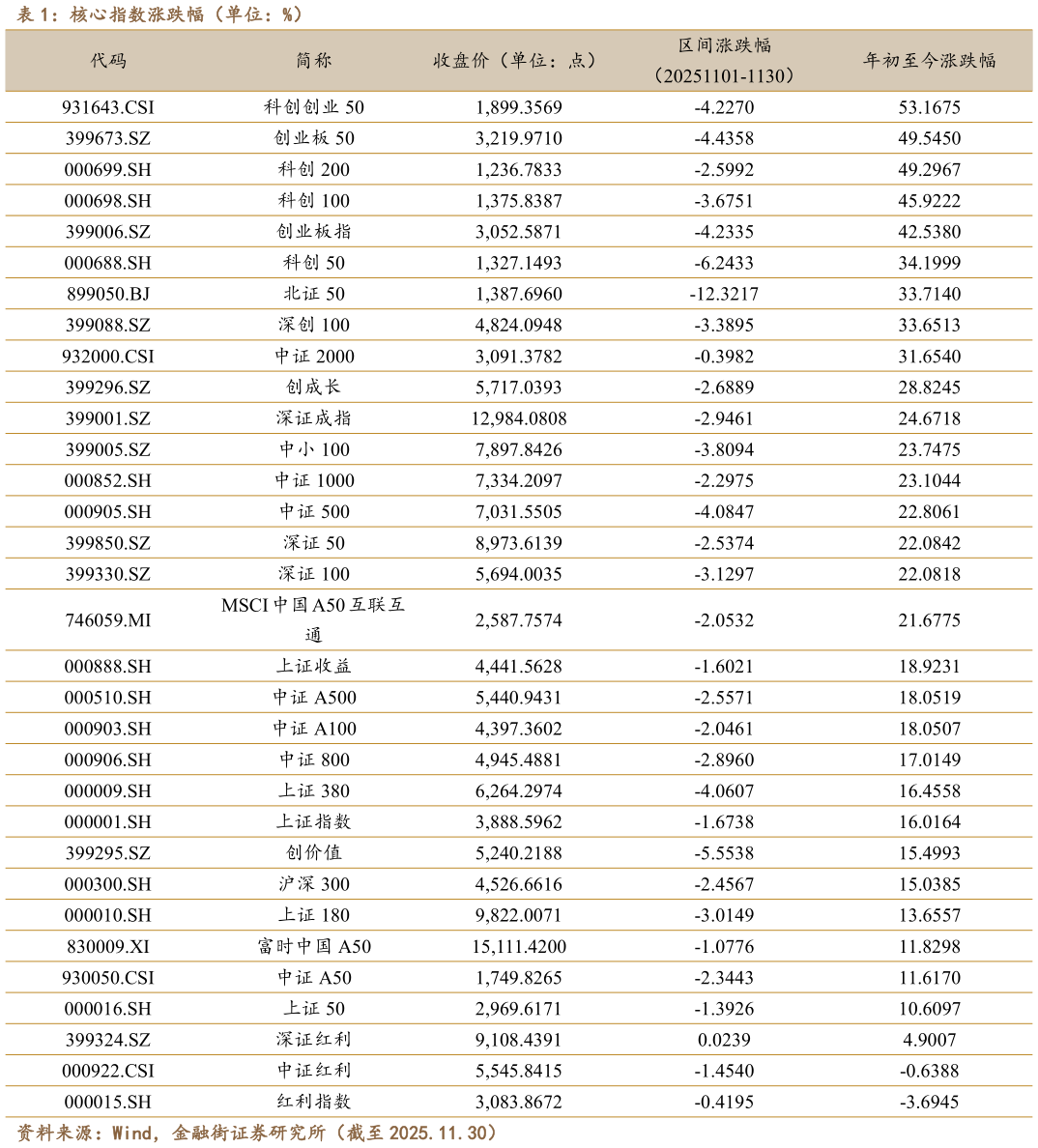The width and height of the screenshot is (1038, 1148).
Task: Click the code 399295.SZ
Action: pos(108,853)
